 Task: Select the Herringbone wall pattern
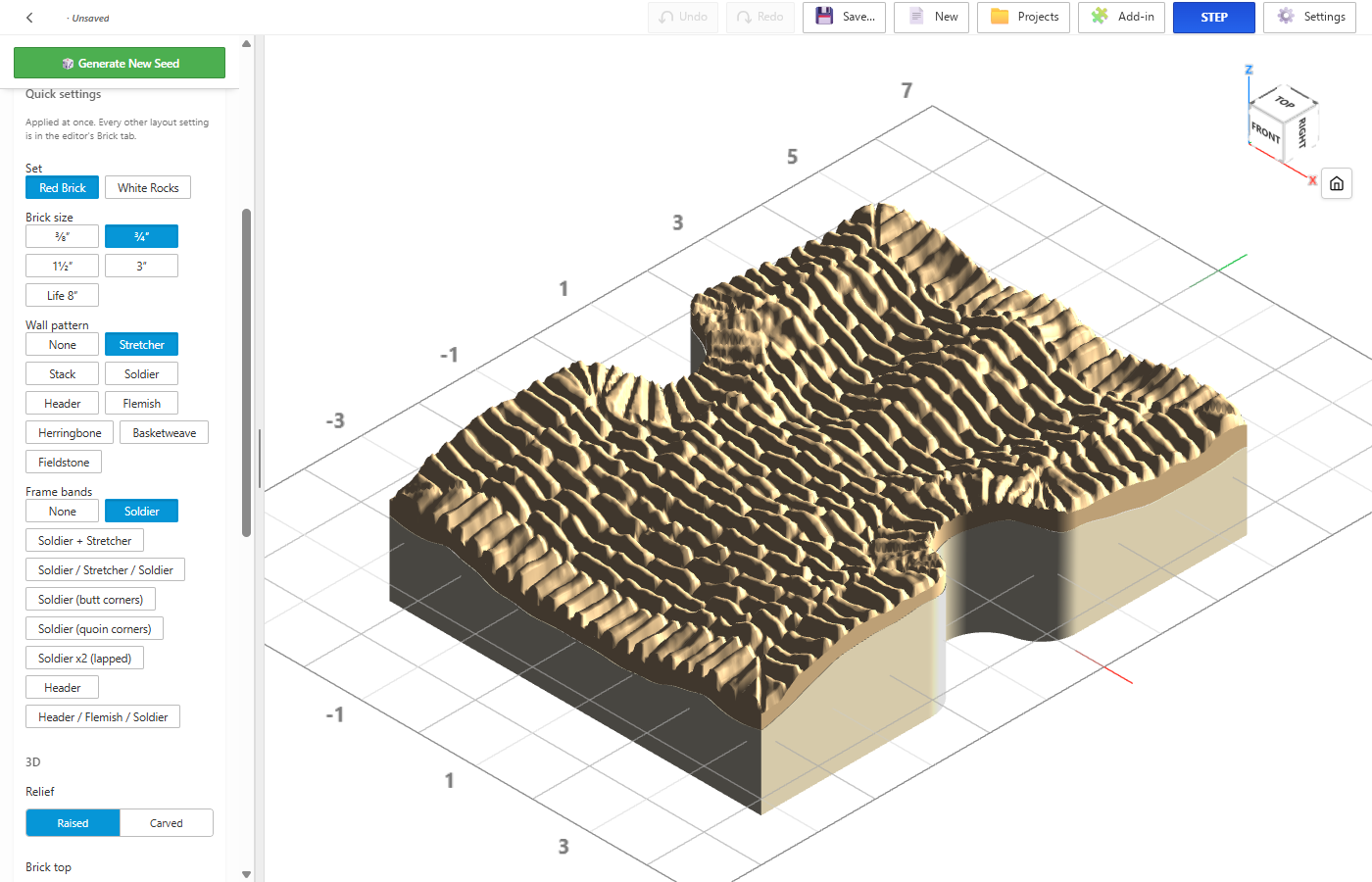70,433
